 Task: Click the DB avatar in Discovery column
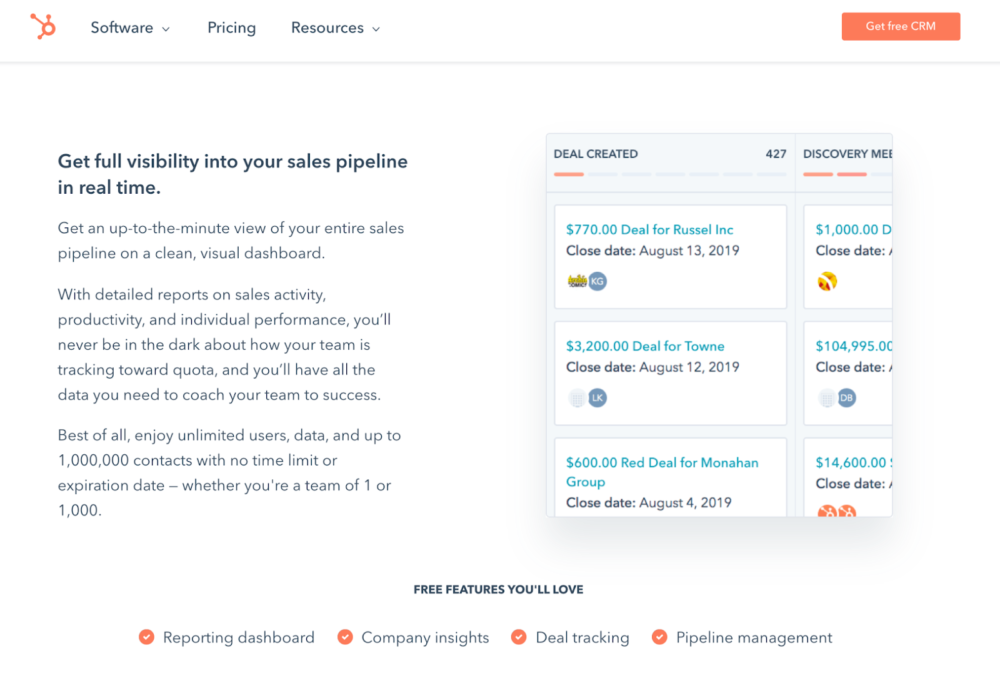[x=847, y=398]
